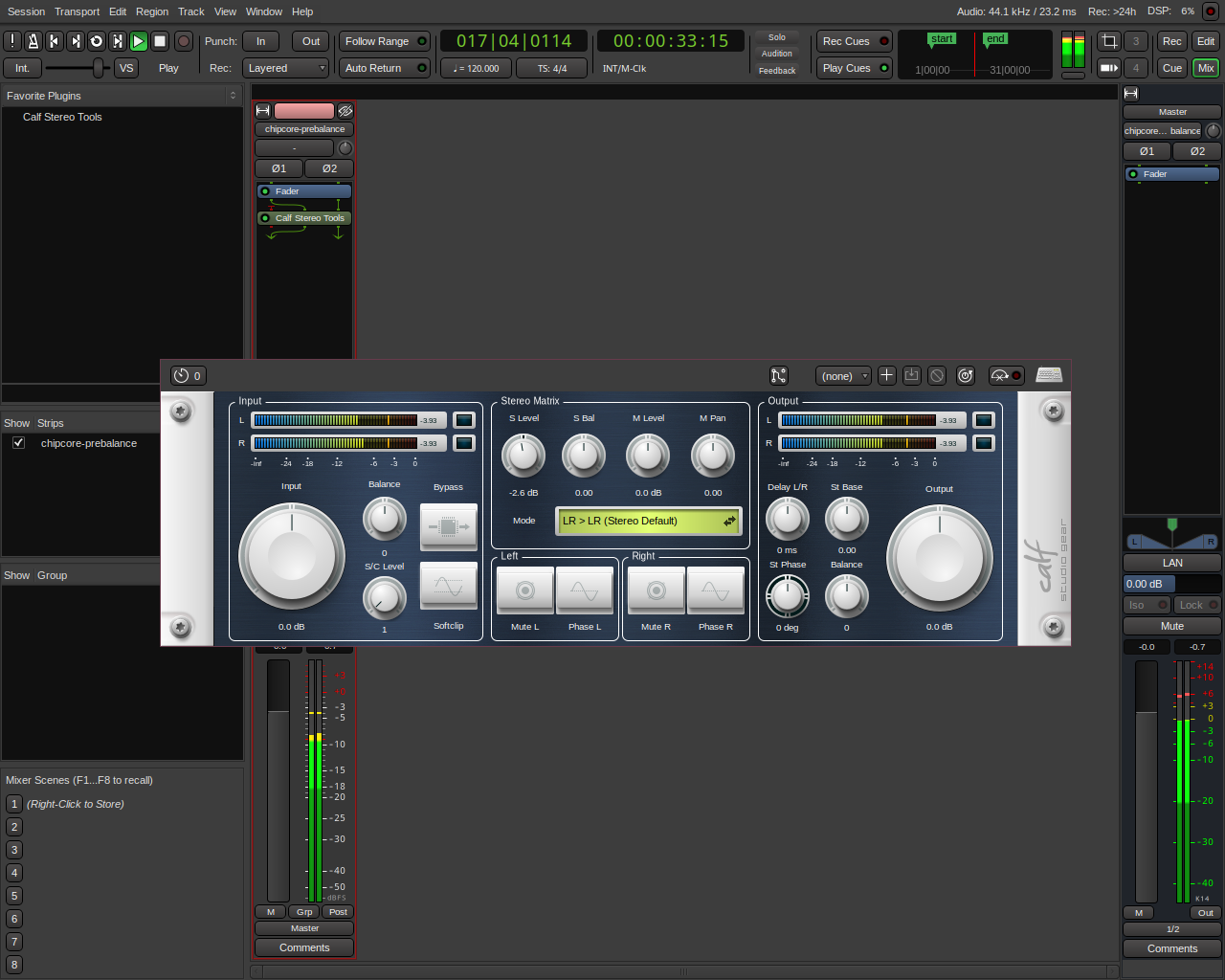This screenshot has width=1225, height=980.
Task: Start playback with the green play button
Action: click(x=139, y=41)
